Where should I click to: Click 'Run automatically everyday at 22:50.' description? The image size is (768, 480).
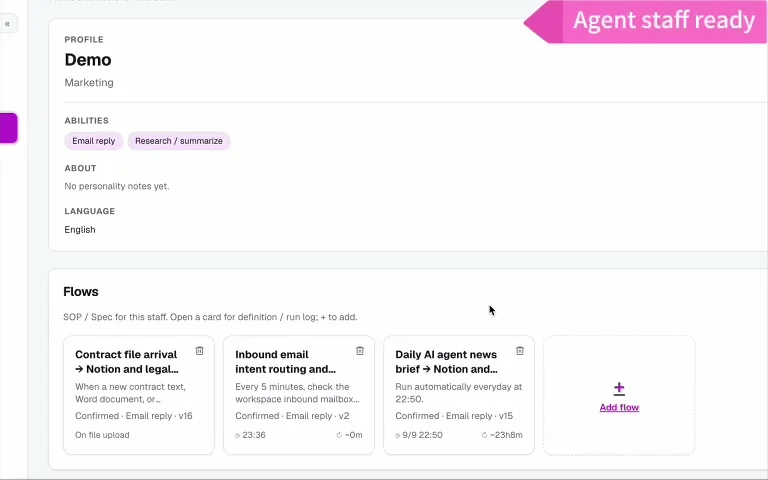click(x=458, y=393)
